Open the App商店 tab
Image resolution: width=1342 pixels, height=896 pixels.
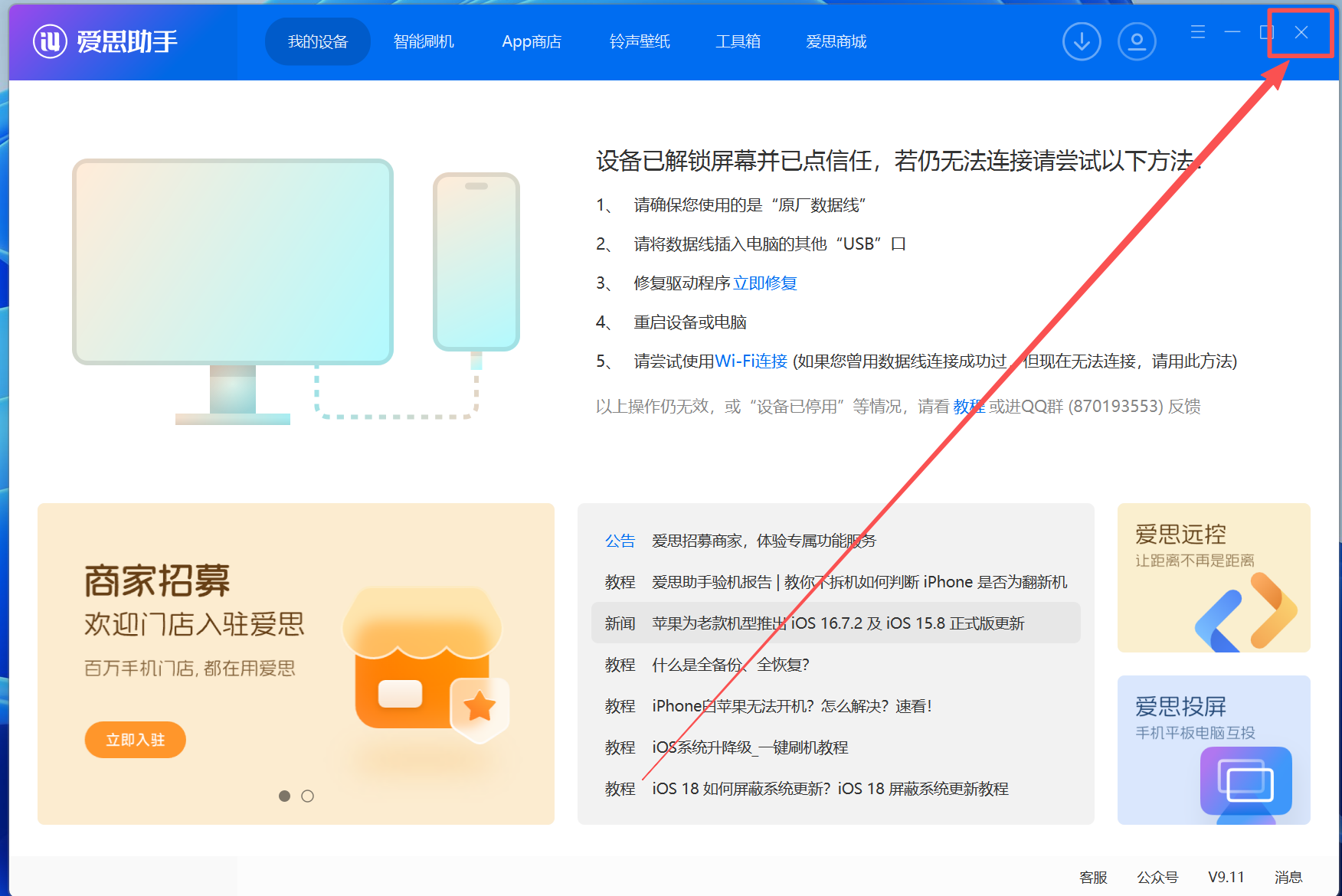coord(532,41)
